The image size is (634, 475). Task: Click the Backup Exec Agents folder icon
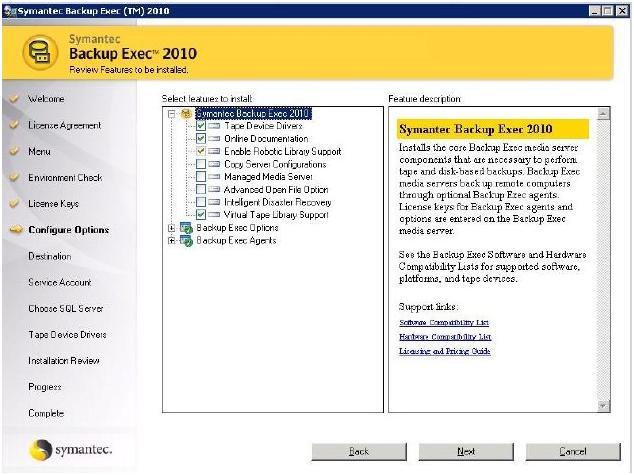pos(186,241)
